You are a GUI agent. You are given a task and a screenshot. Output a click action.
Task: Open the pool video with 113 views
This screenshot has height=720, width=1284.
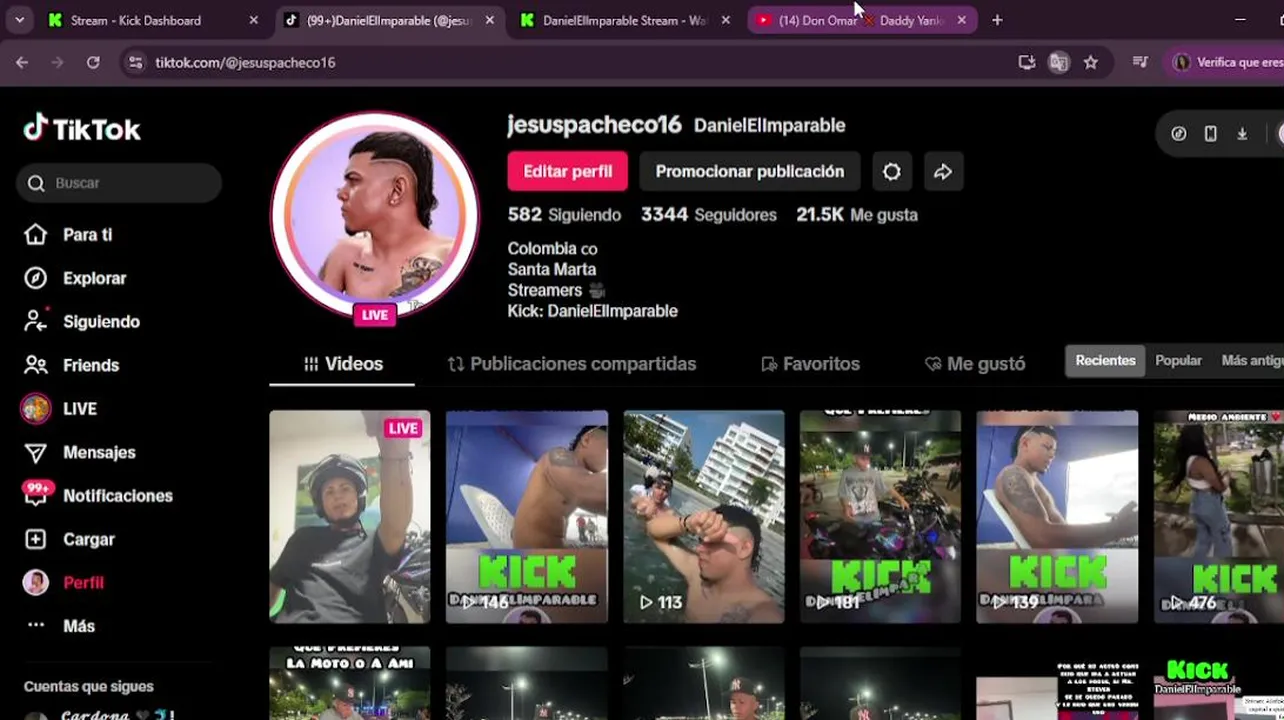[x=704, y=517]
